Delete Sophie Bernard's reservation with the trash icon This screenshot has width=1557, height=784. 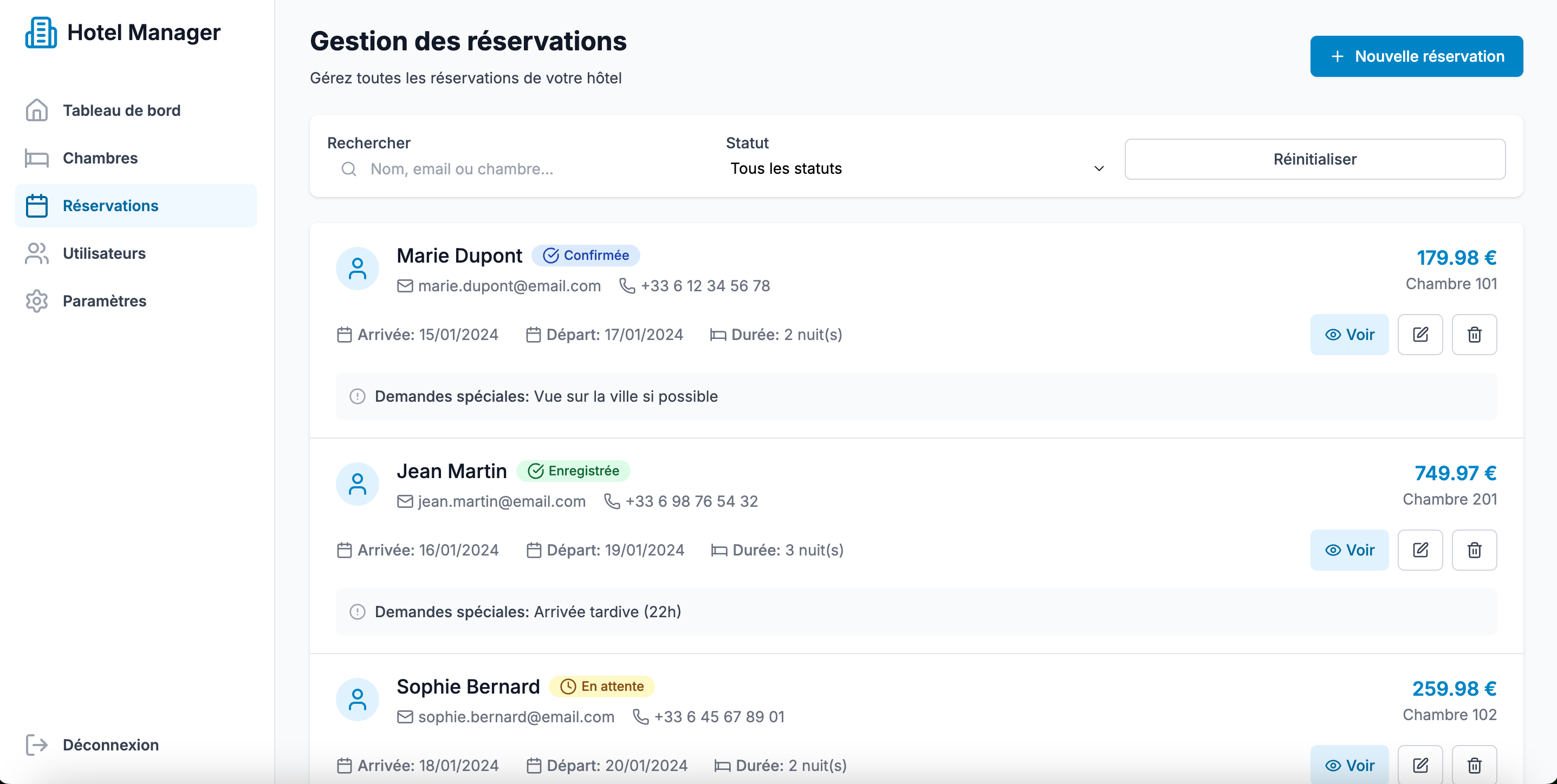(1474, 764)
